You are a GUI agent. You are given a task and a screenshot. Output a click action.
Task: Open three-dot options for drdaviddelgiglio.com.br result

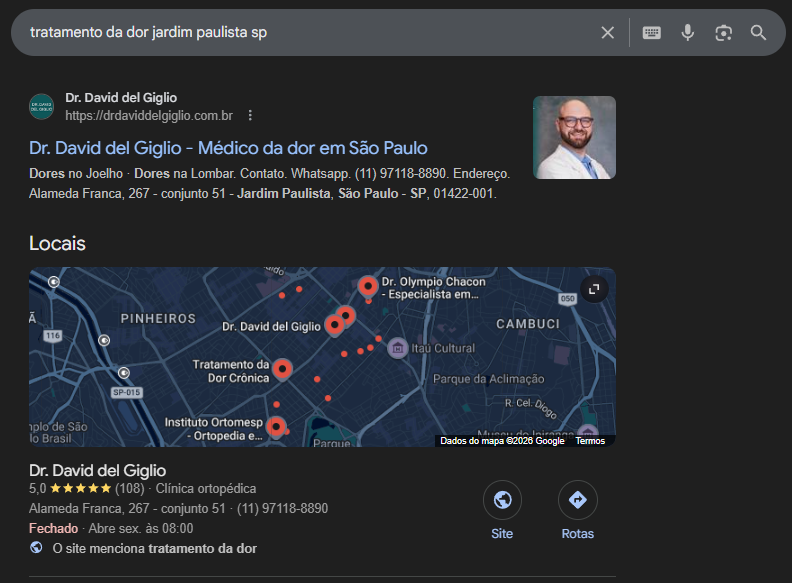pyautogui.click(x=250, y=116)
